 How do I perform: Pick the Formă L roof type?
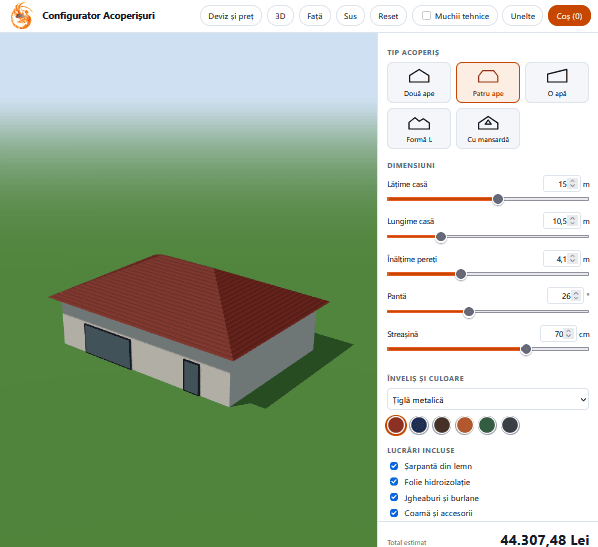(419, 129)
